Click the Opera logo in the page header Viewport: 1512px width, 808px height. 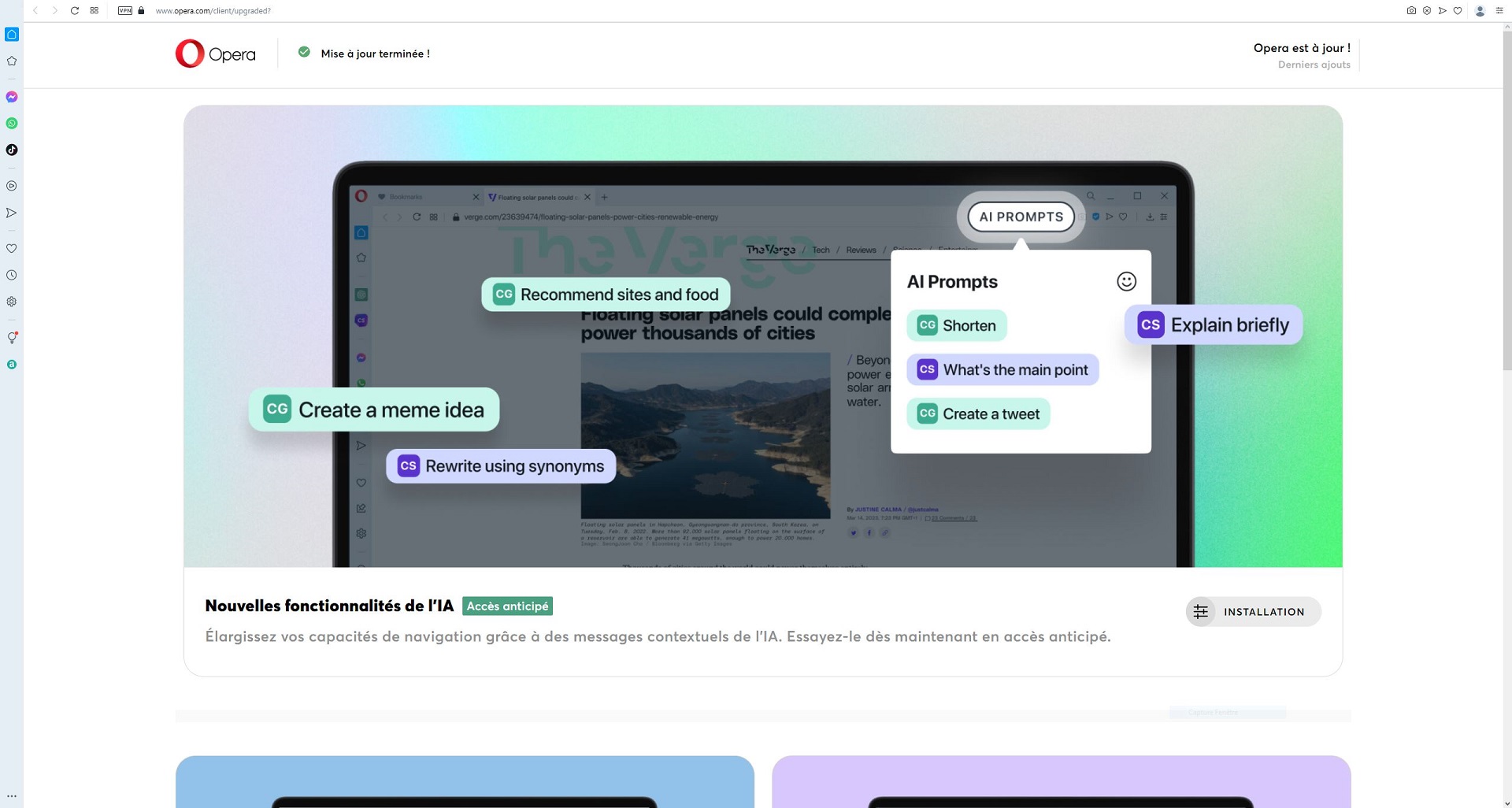coord(215,54)
